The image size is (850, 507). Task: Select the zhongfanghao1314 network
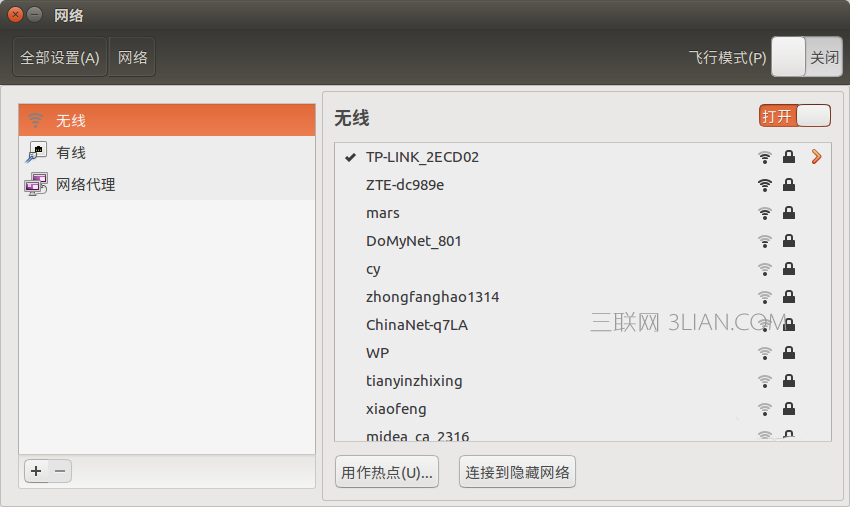pyautogui.click(x=432, y=297)
